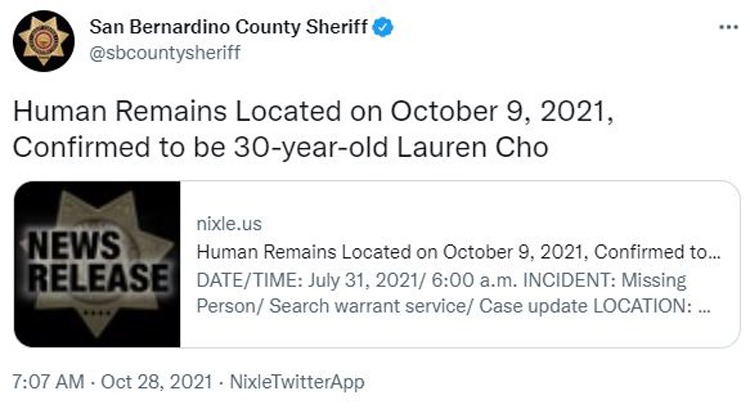This screenshot has width=750, height=409.
Task: Open the three-dot more options menu
Action: [728, 27]
